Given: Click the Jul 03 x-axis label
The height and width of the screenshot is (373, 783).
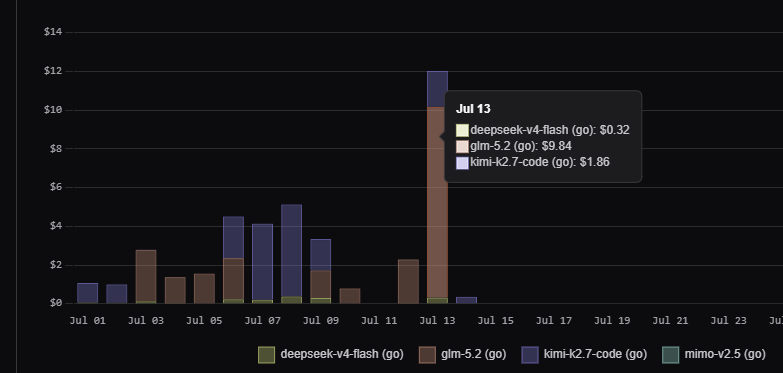Looking at the screenshot, I should pos(146,321).
